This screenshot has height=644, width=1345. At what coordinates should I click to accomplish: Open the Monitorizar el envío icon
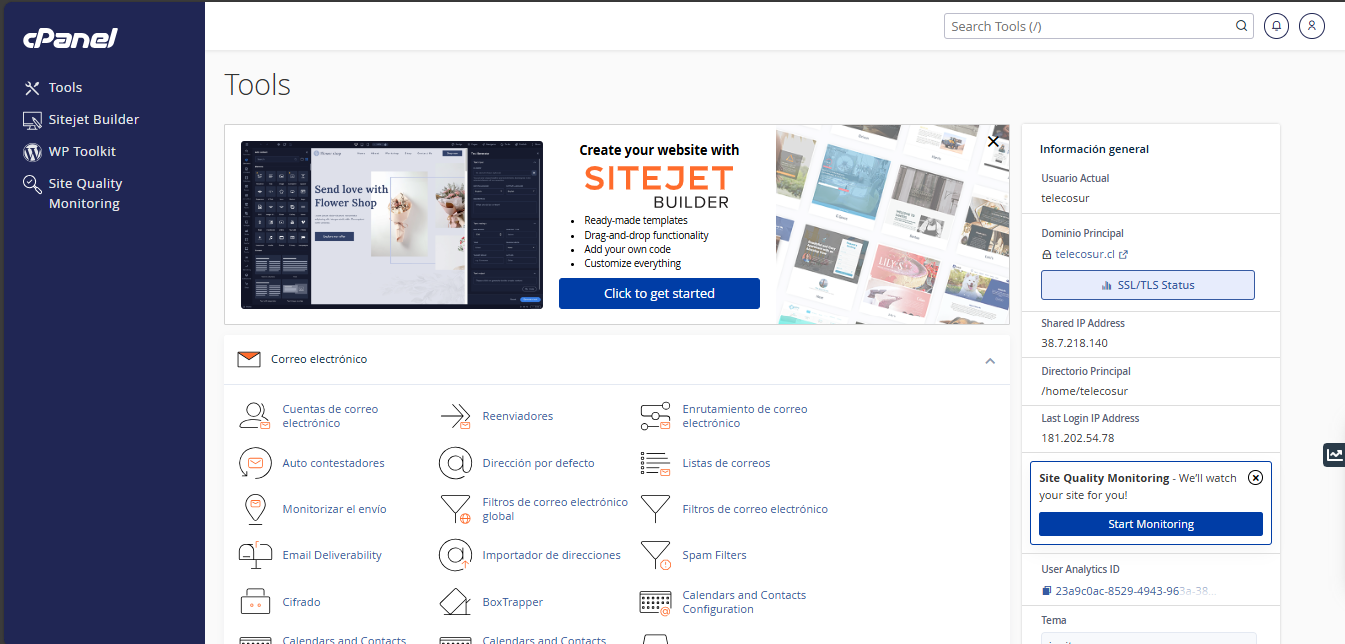(x=255, y=509)
